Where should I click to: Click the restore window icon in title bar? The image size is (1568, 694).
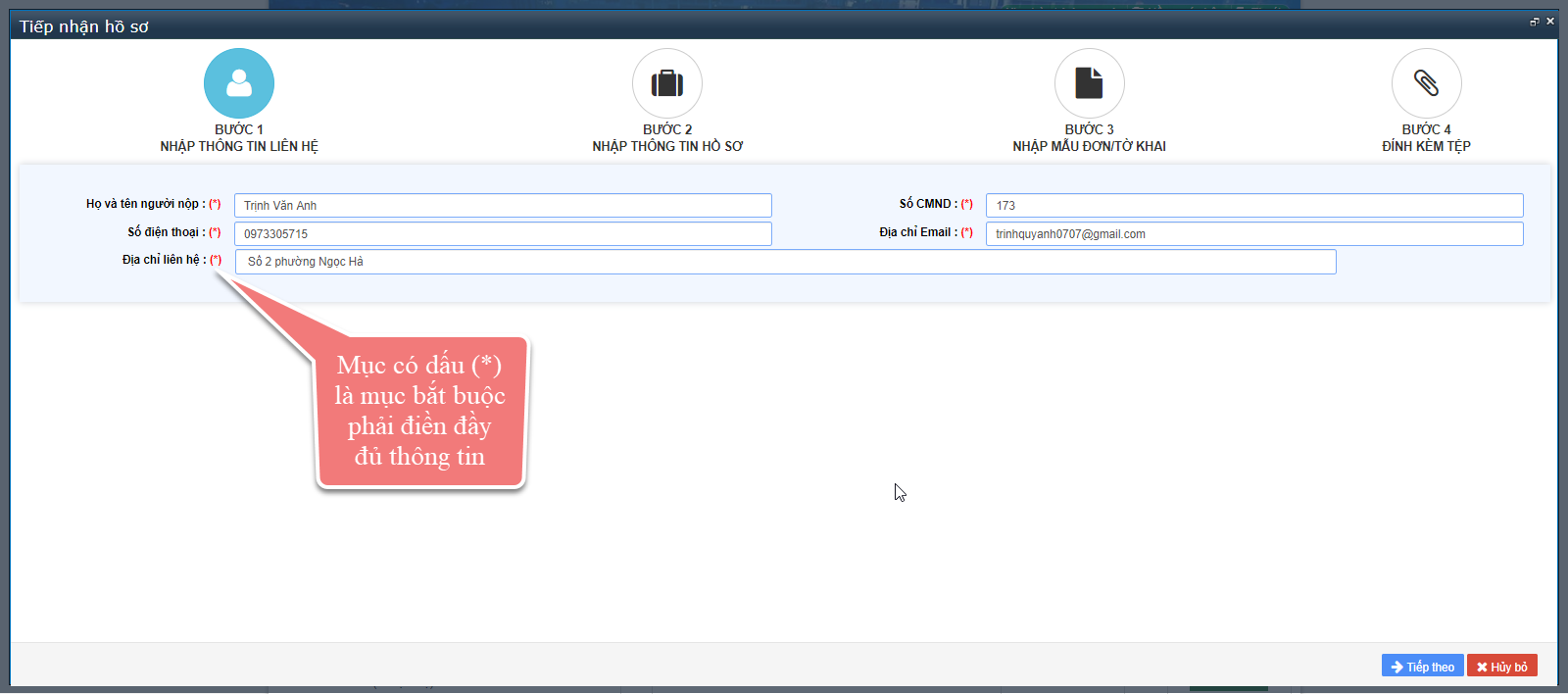point(1534,22)
